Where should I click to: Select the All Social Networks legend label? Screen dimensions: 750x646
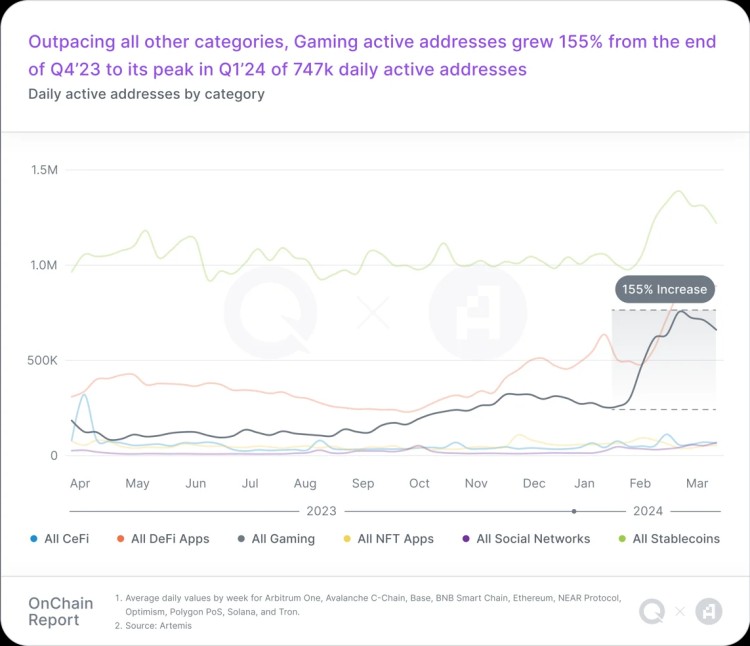click(533, 539)
